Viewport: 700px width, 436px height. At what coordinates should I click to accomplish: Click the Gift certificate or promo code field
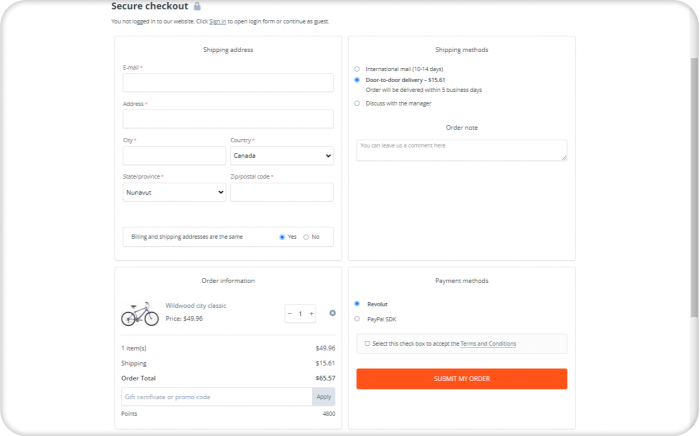click(x=217, y=397)
